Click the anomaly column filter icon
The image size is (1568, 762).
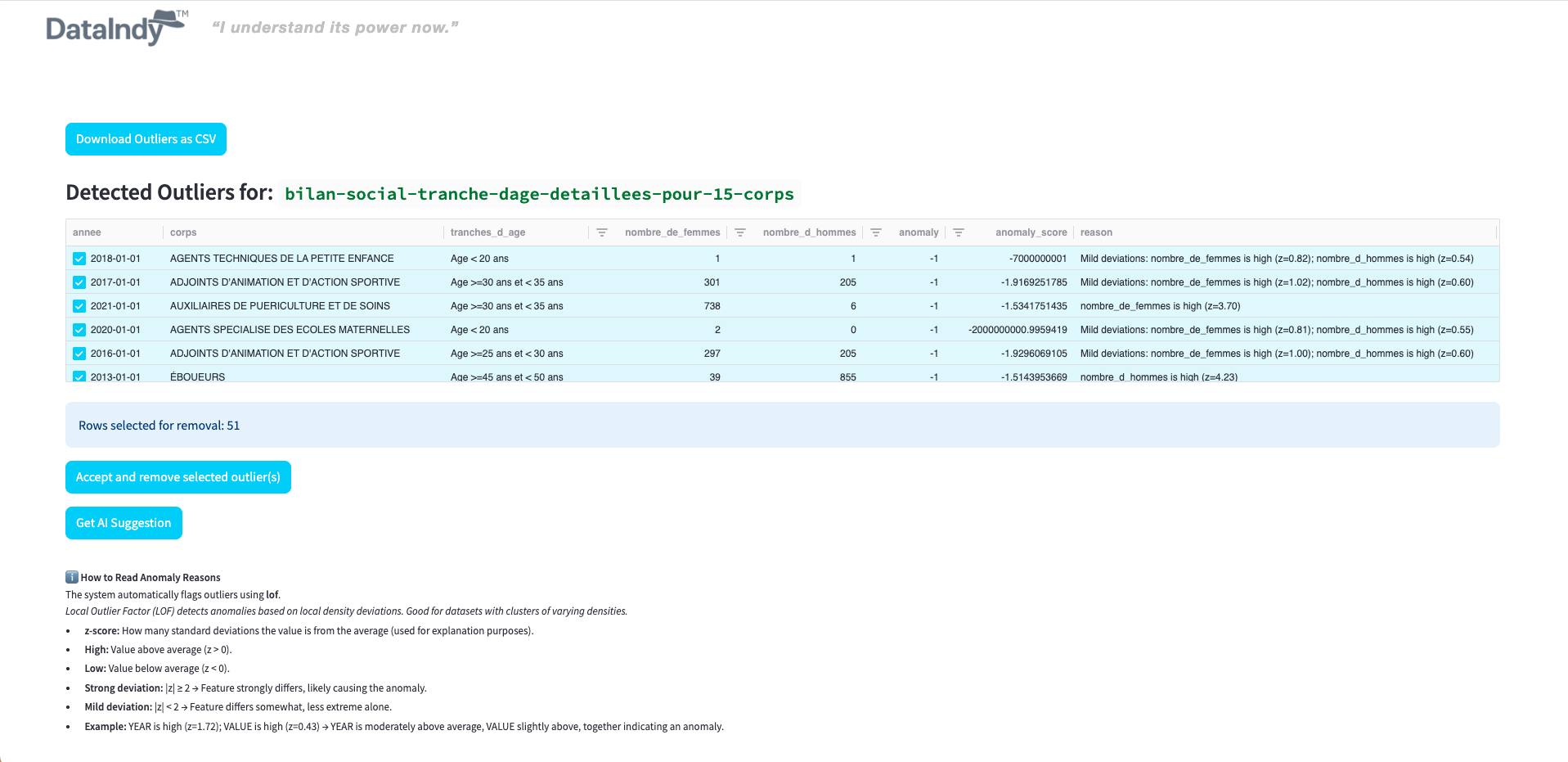coord(958,232)
